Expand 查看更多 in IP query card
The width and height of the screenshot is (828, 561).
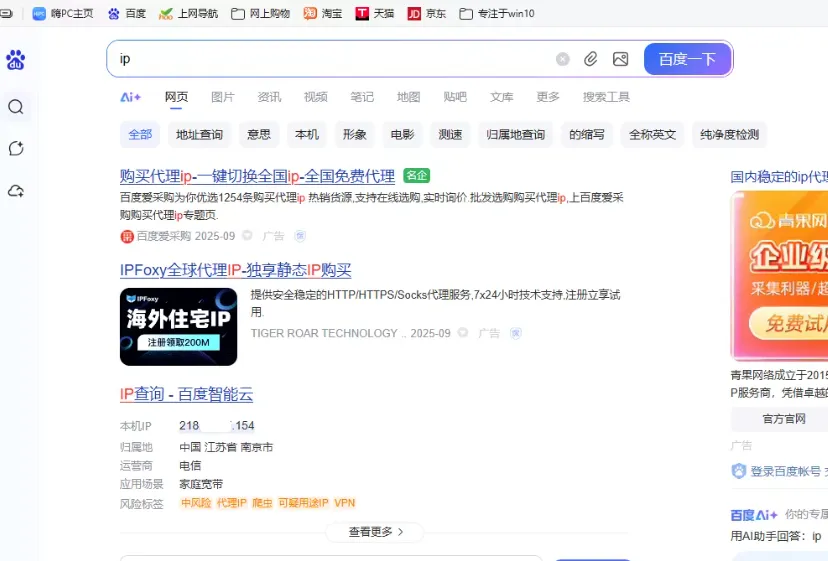pyautogui.click(x=375, y=532)
